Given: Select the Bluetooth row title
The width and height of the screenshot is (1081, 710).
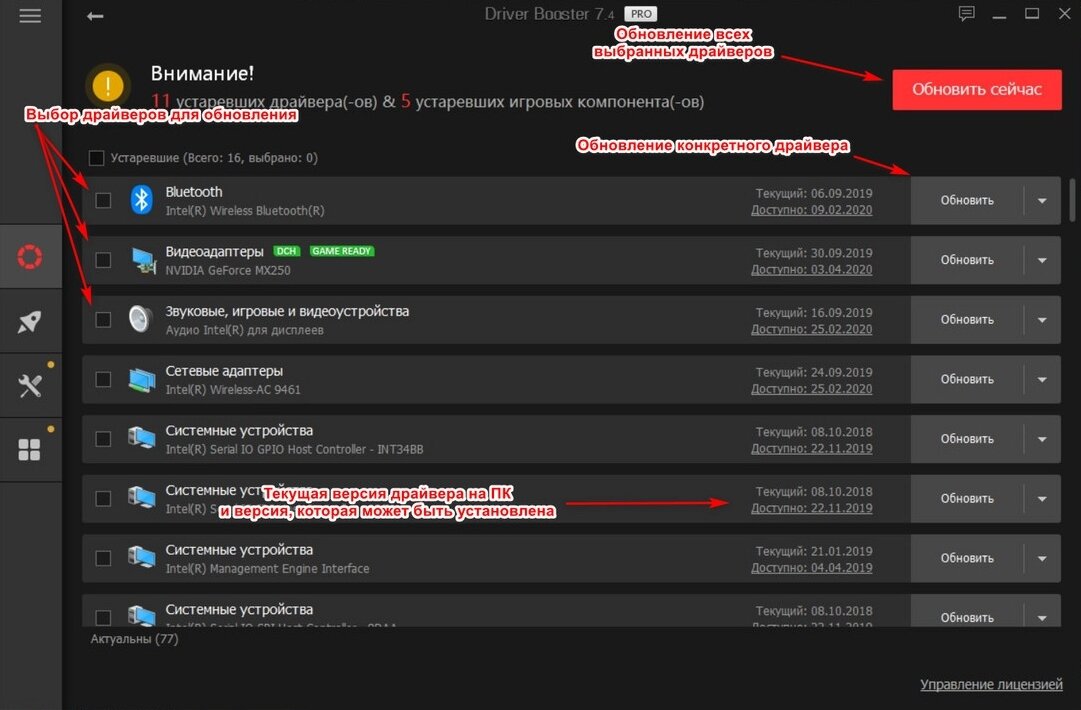Looking at the screenshot, I should (x=194, y=192).
